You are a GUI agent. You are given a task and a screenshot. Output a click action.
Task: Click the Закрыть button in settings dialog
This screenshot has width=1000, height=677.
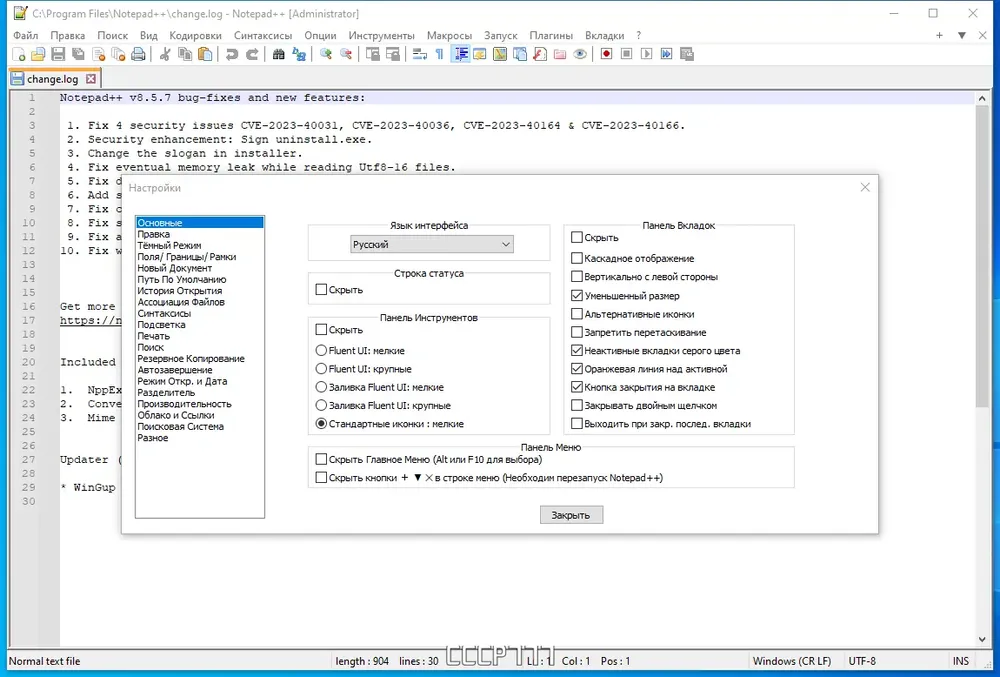[571, 515]
